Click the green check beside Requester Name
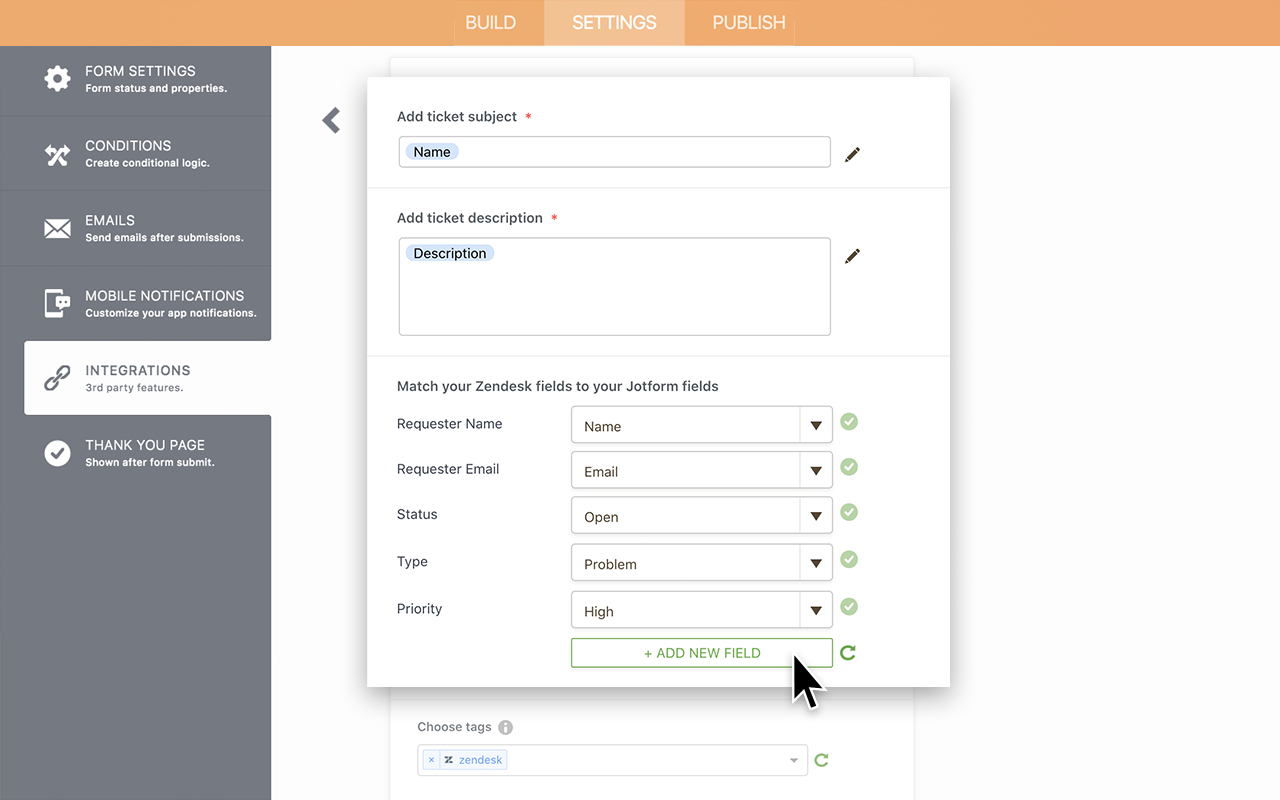This screenshot has height=800, width=1280. tap(848, 422)
